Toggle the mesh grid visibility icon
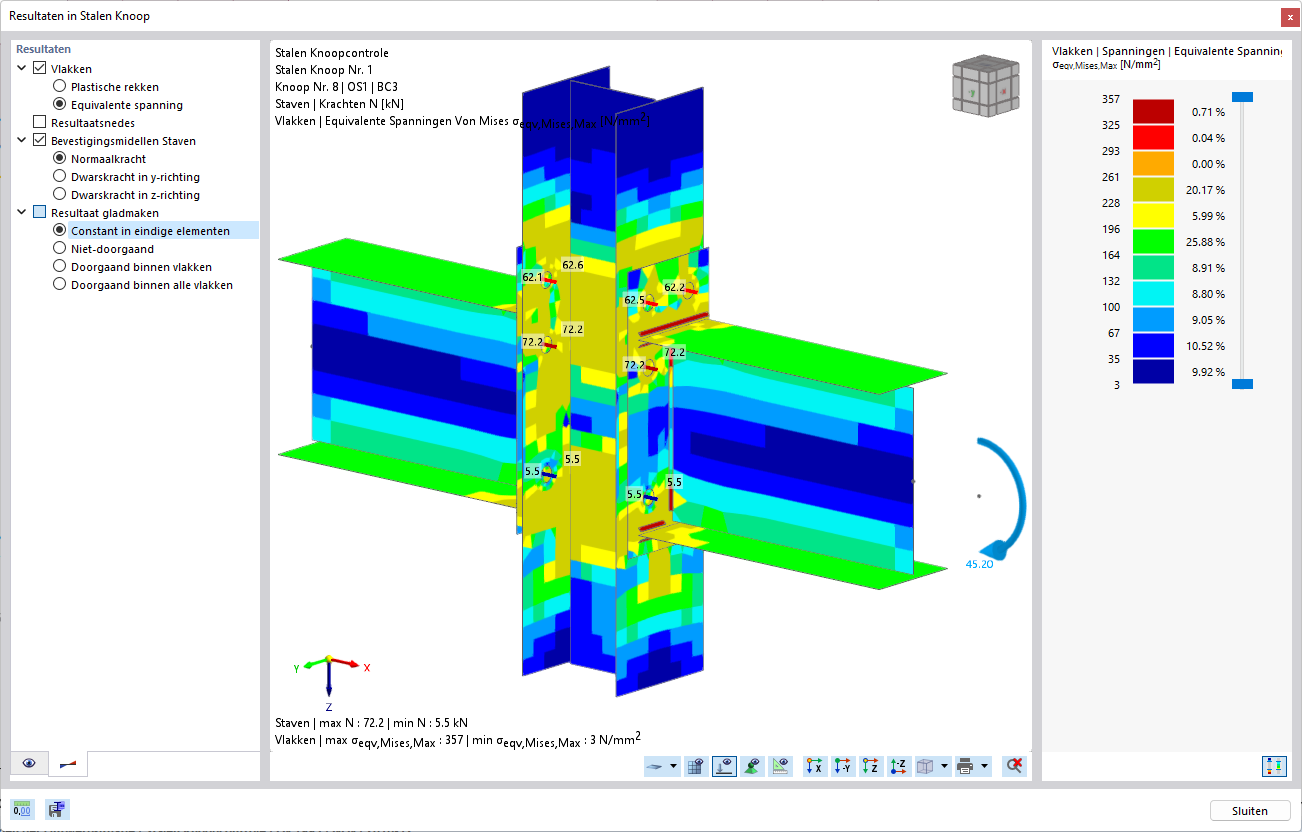The width and height of the screenshot is (1302, 832). [x=697, y=767]
